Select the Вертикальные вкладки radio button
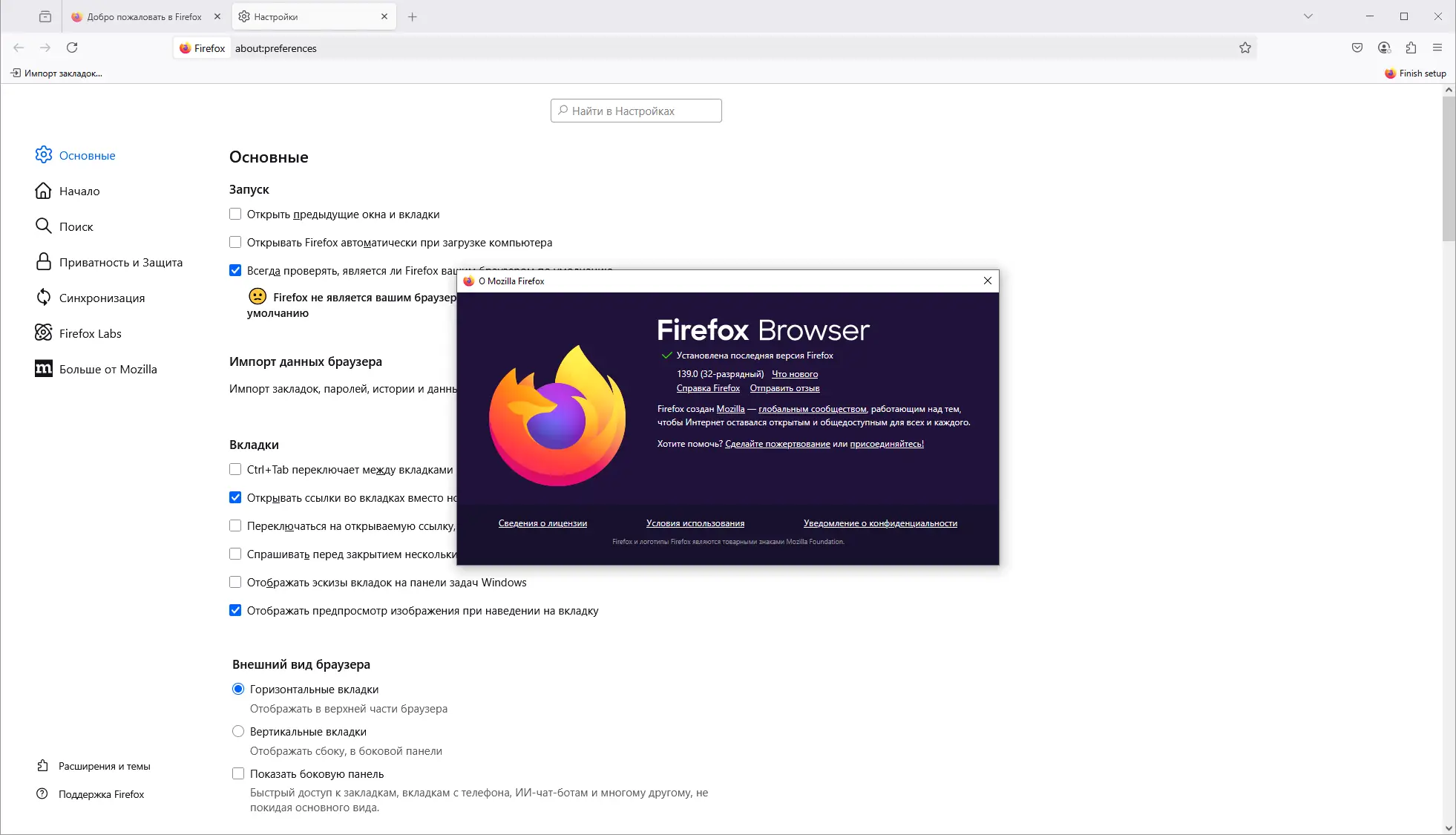The image size is (1456, 835). click(238, 732)
